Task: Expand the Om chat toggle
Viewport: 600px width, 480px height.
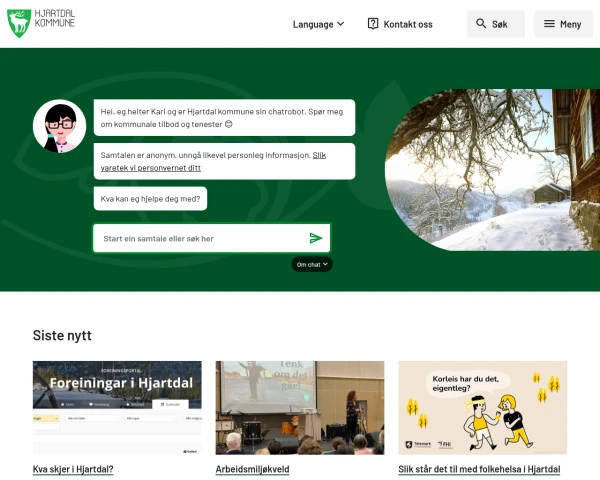Action: [312, 264]
